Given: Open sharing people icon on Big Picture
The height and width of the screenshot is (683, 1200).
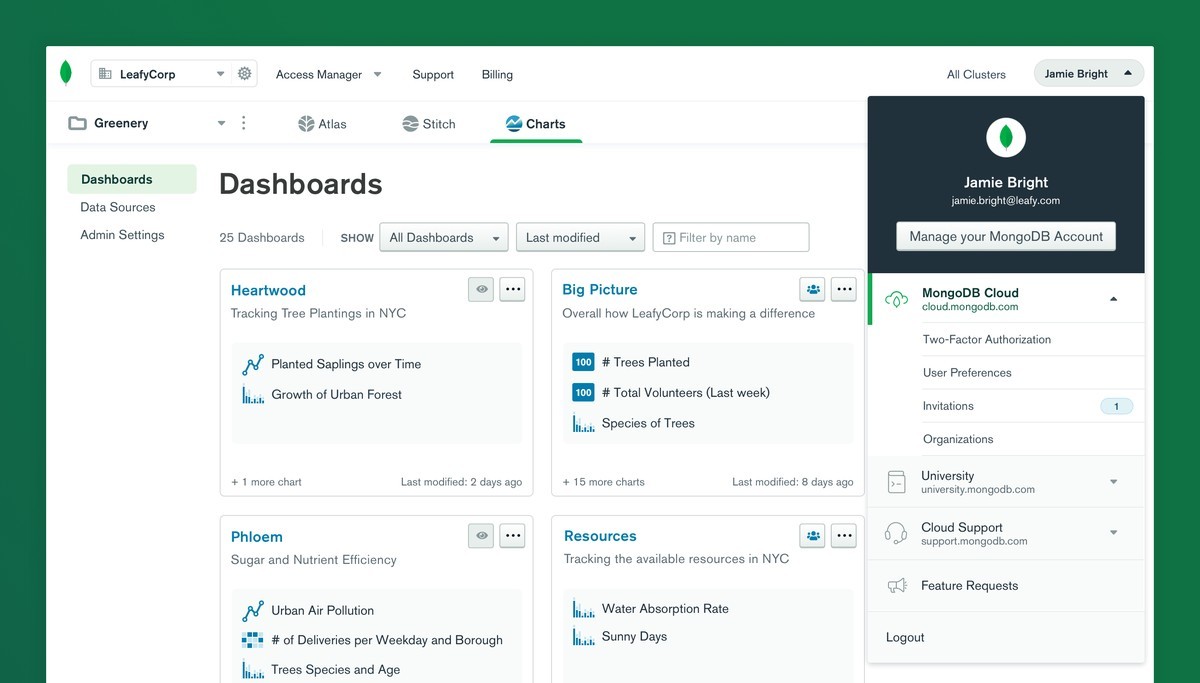Looking at the screenshot, I should click(x=813, y=289).
